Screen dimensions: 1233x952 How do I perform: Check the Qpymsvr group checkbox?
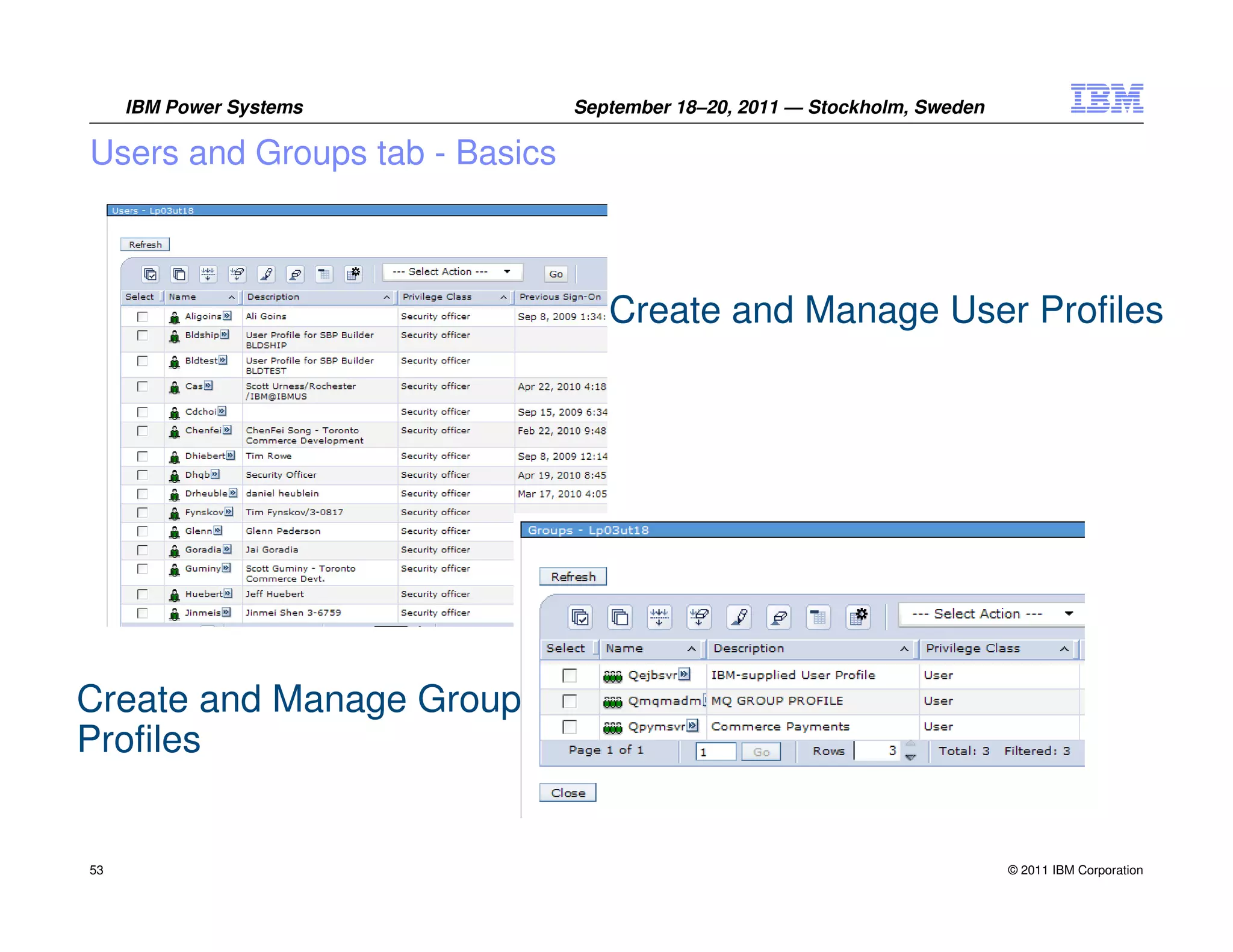tap(570, 727)
